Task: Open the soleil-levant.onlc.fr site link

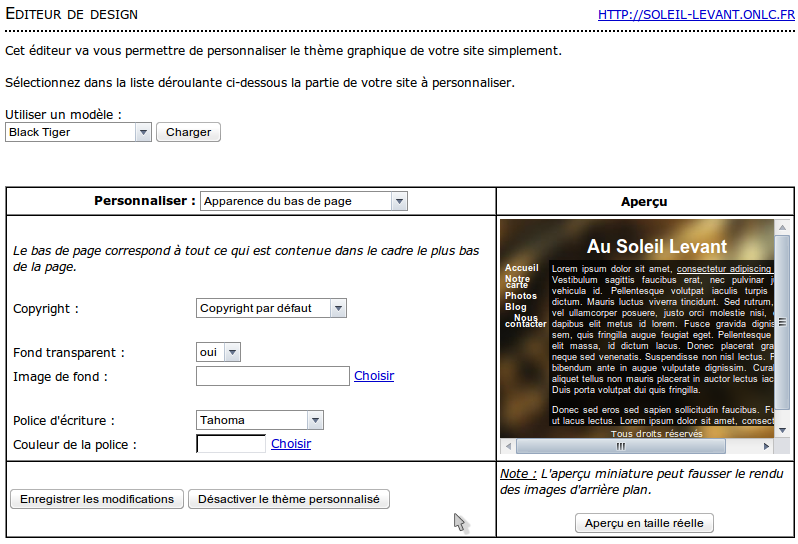Action: pyautogui.click(x=696, y=15)
